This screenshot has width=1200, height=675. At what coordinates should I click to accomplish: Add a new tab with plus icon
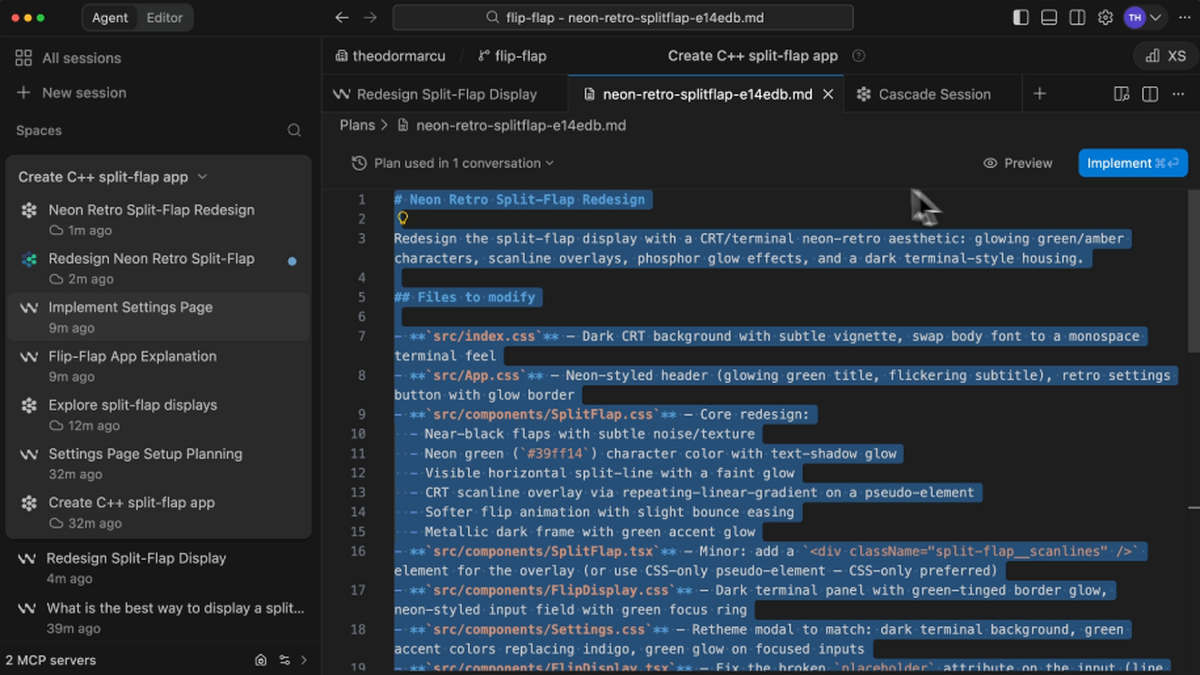[1040, 94]
